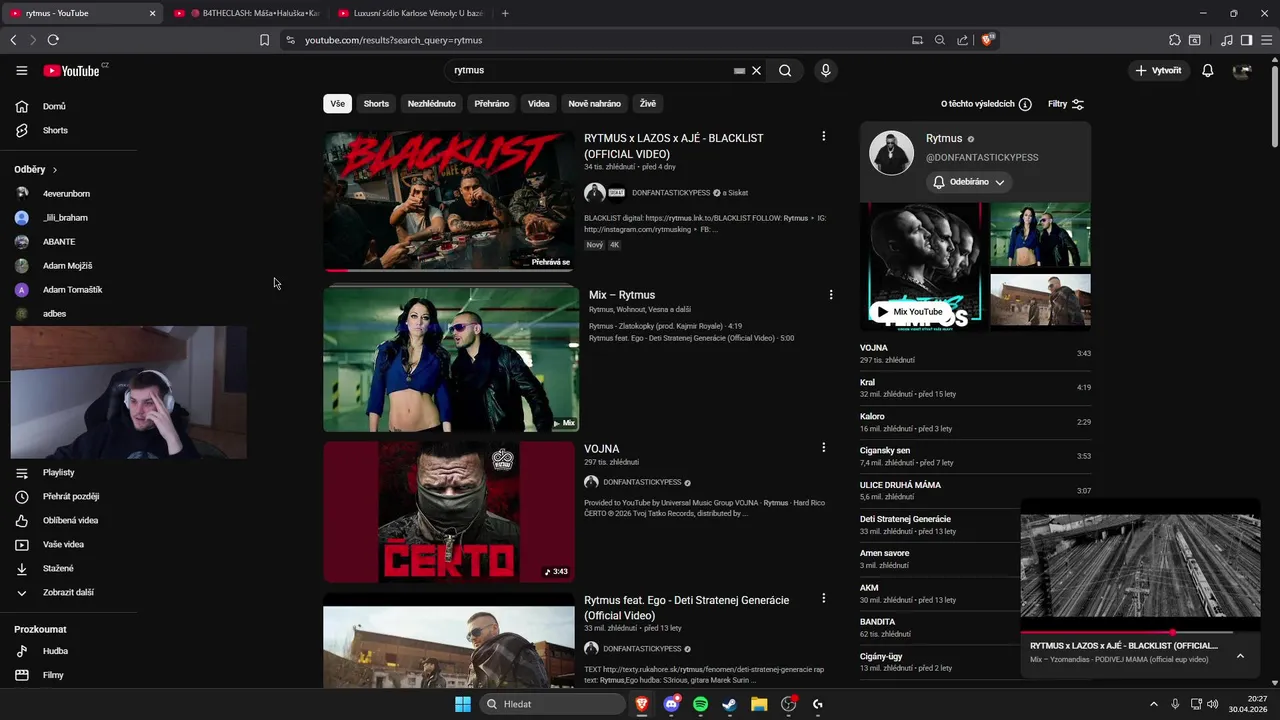Open Discord from the taskbar
This screenshot has width=1280, height=720.
[x=671, y=704]
